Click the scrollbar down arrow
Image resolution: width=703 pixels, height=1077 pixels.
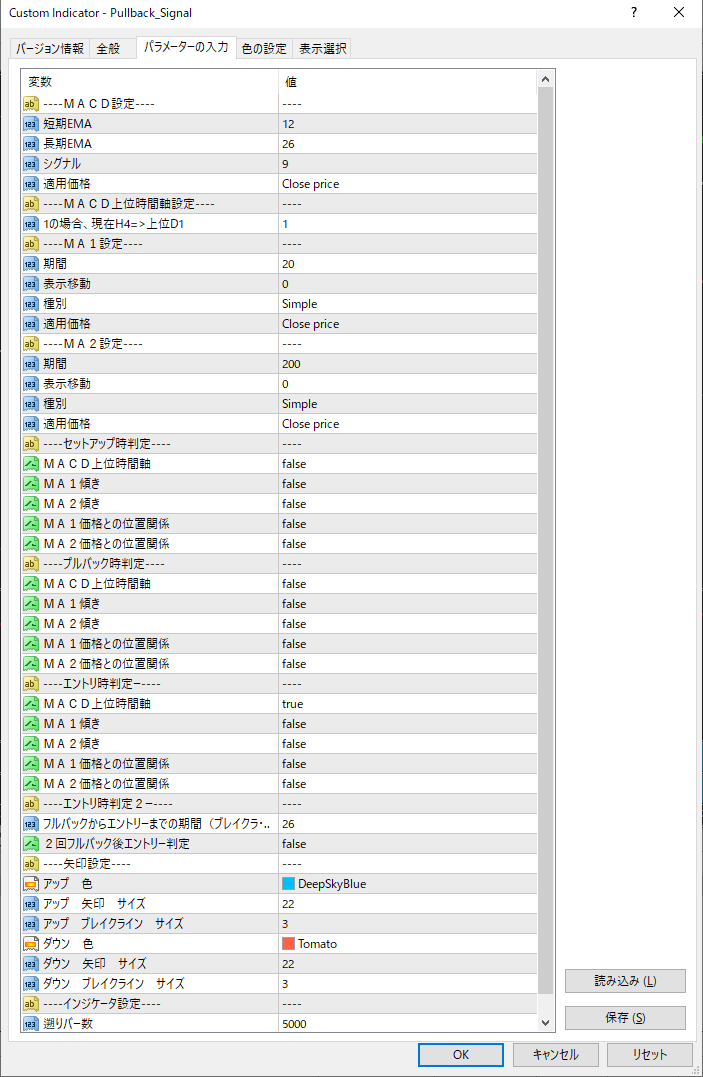[546, 1023]
